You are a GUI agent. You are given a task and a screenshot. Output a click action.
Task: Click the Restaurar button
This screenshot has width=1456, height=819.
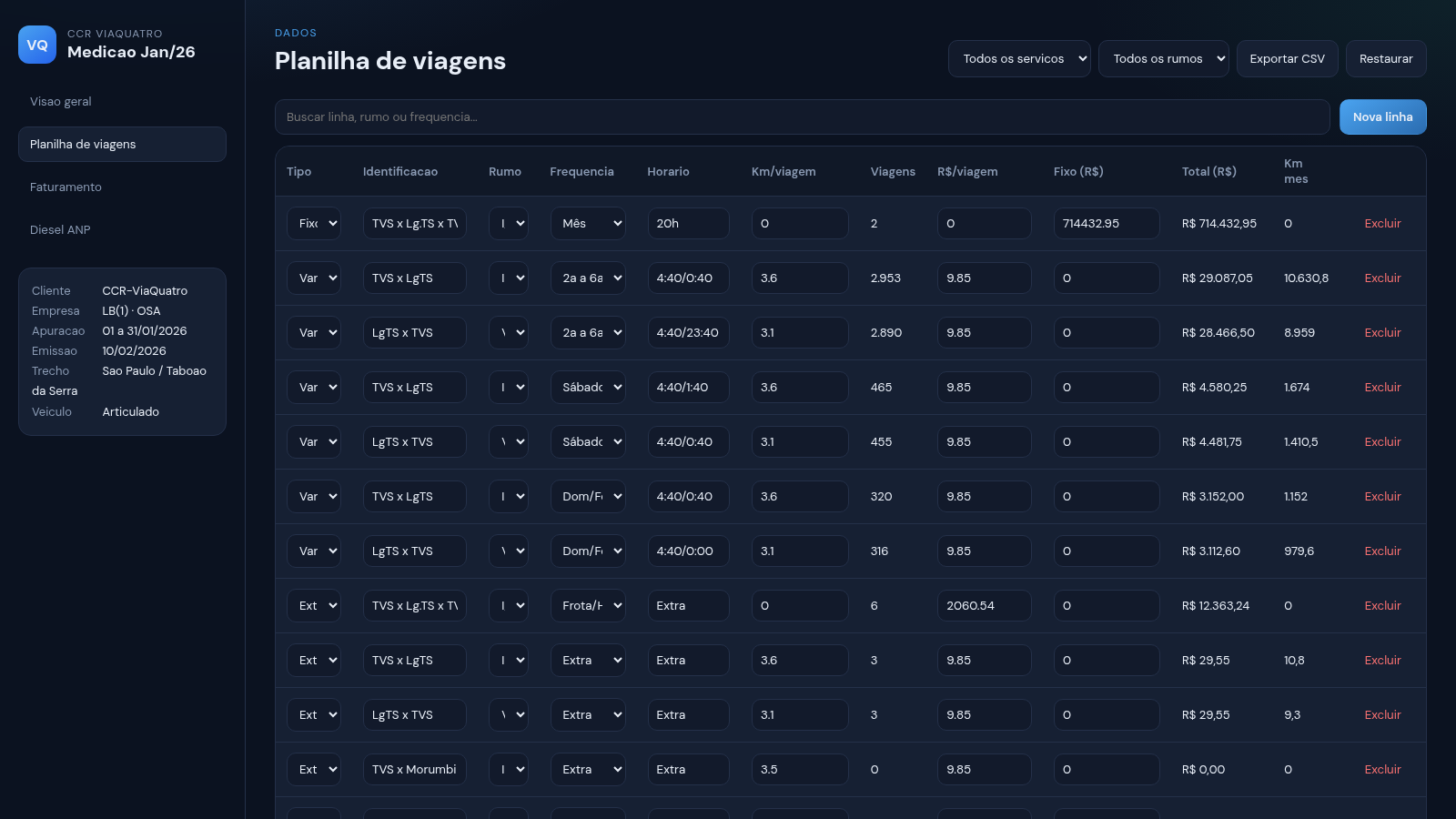[1386, 58]
